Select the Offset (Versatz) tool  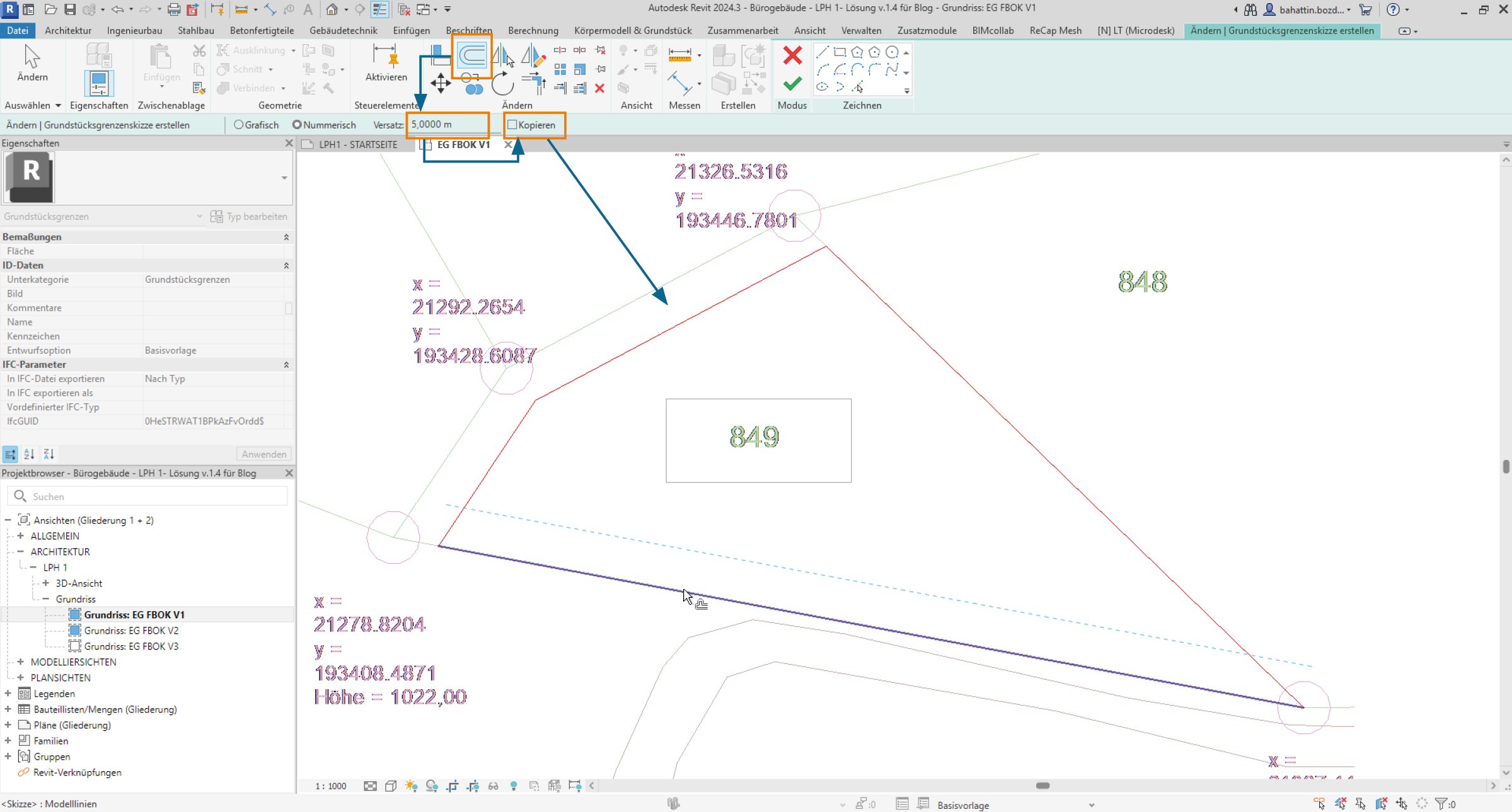(x=472, y=56)
